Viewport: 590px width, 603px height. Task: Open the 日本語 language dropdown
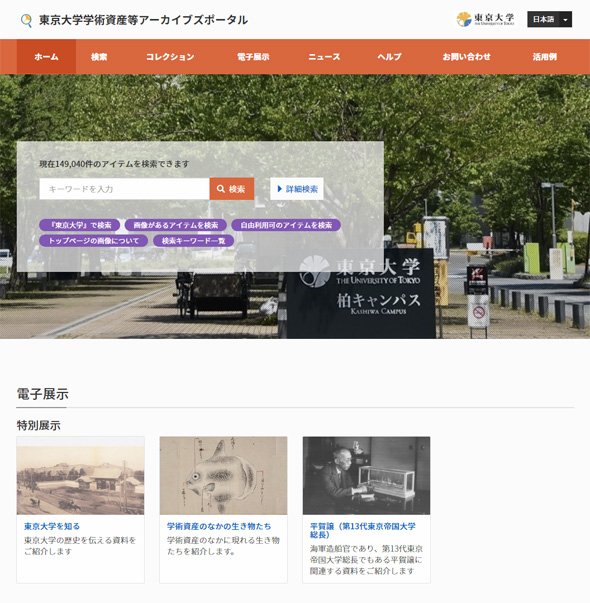pos(549,19)
